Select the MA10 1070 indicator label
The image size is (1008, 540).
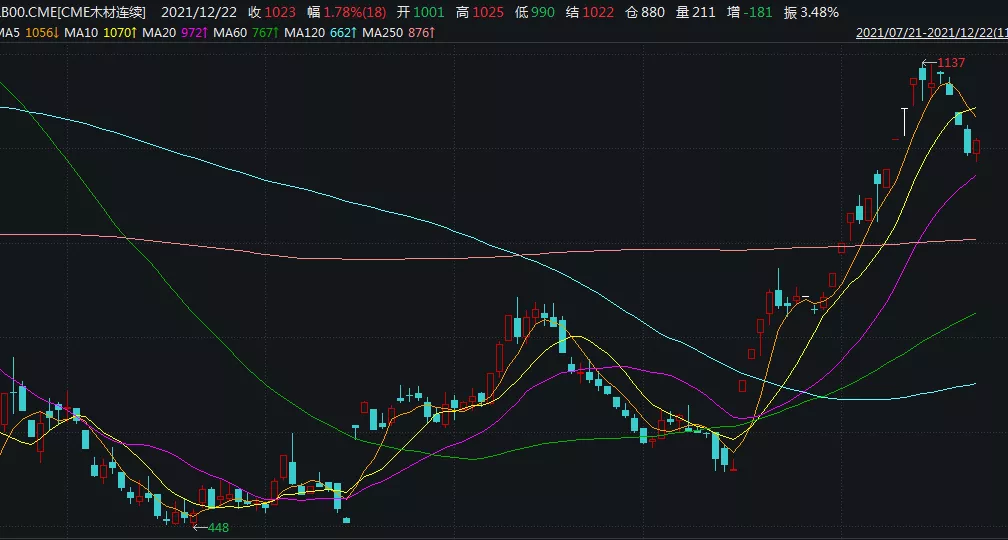point(102,32)
